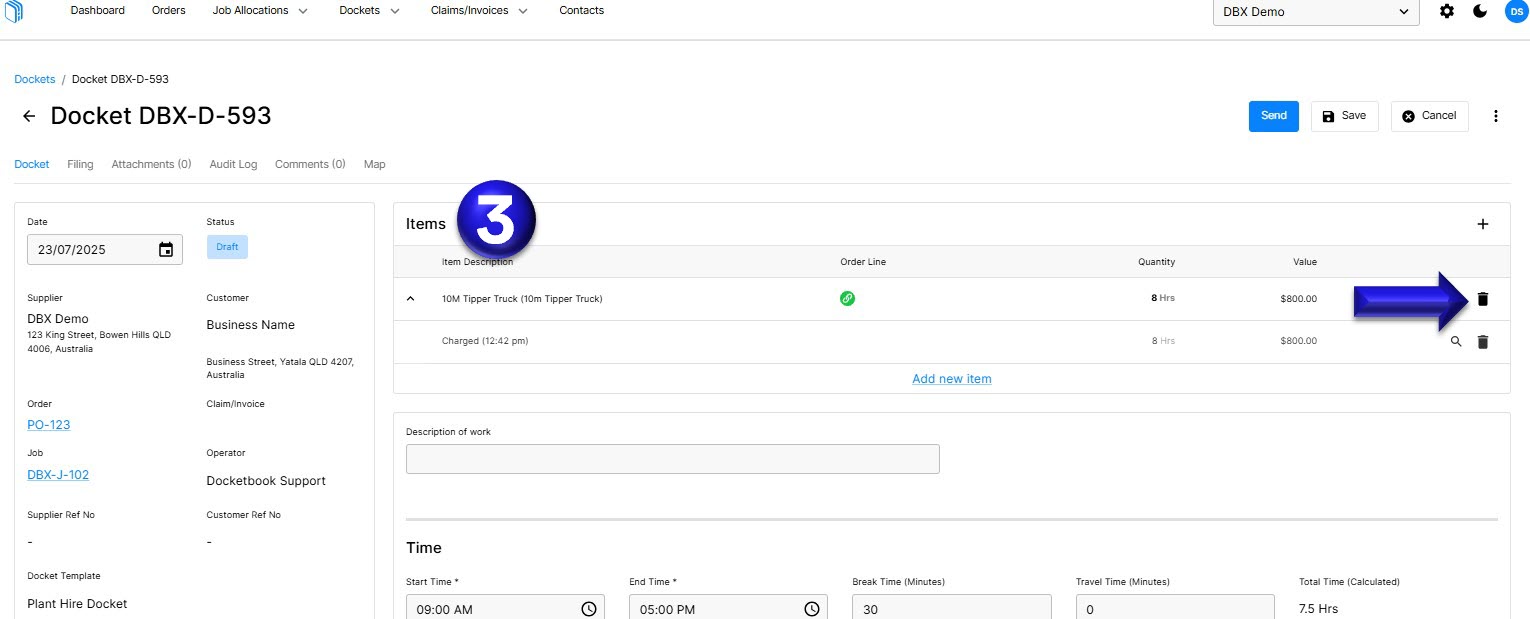Image resolution: width=1530 pixels, height=619 pixels.
Task: Open the PO-123 order link
Action: pyautogui.click(x=49, y=425)
